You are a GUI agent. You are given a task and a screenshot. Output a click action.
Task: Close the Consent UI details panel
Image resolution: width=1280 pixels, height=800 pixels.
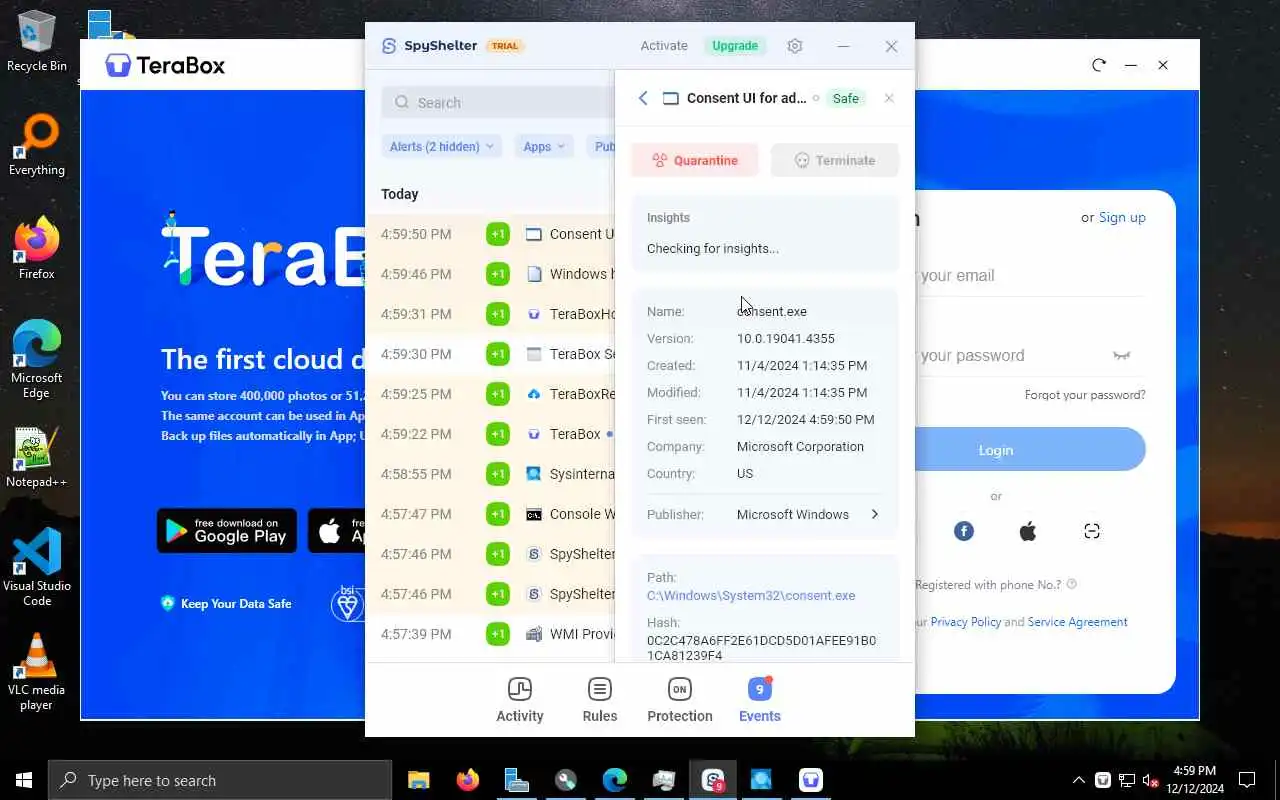pos(889,98)
